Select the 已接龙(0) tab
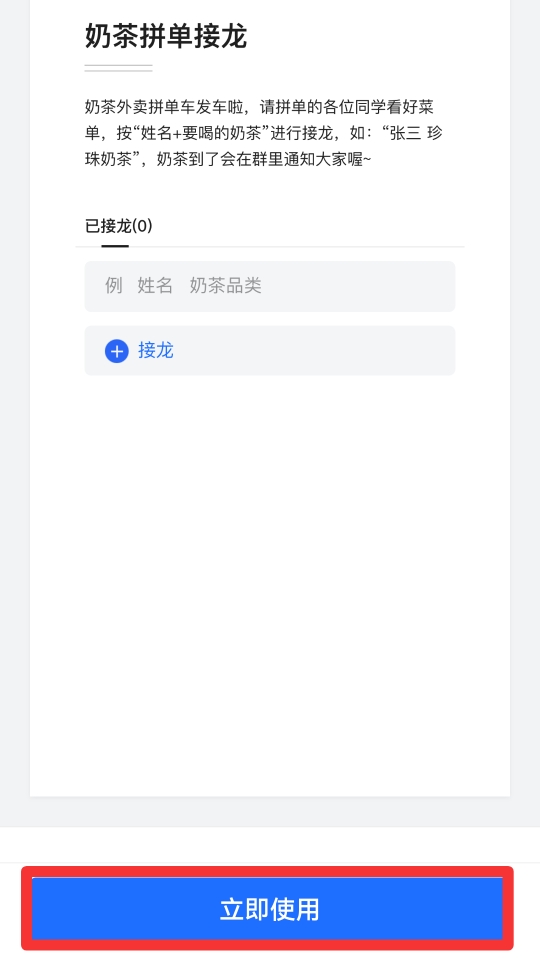The height and width of the screenshot is (958, 540). pos(119,226)
